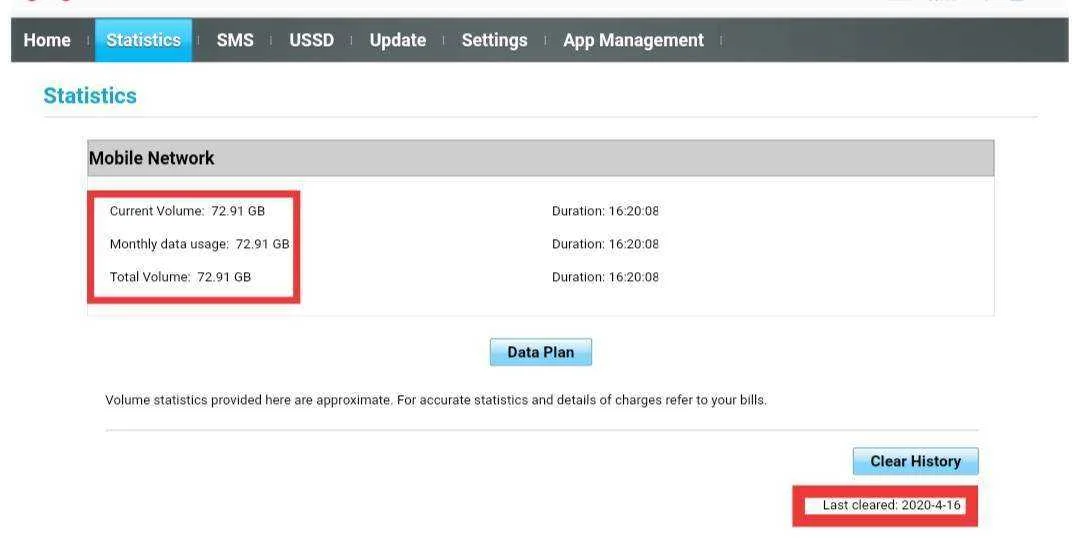Click the volume statistics disclaimer text
The height and width of the screenshot is (543, 1080).
coord(436,400)
